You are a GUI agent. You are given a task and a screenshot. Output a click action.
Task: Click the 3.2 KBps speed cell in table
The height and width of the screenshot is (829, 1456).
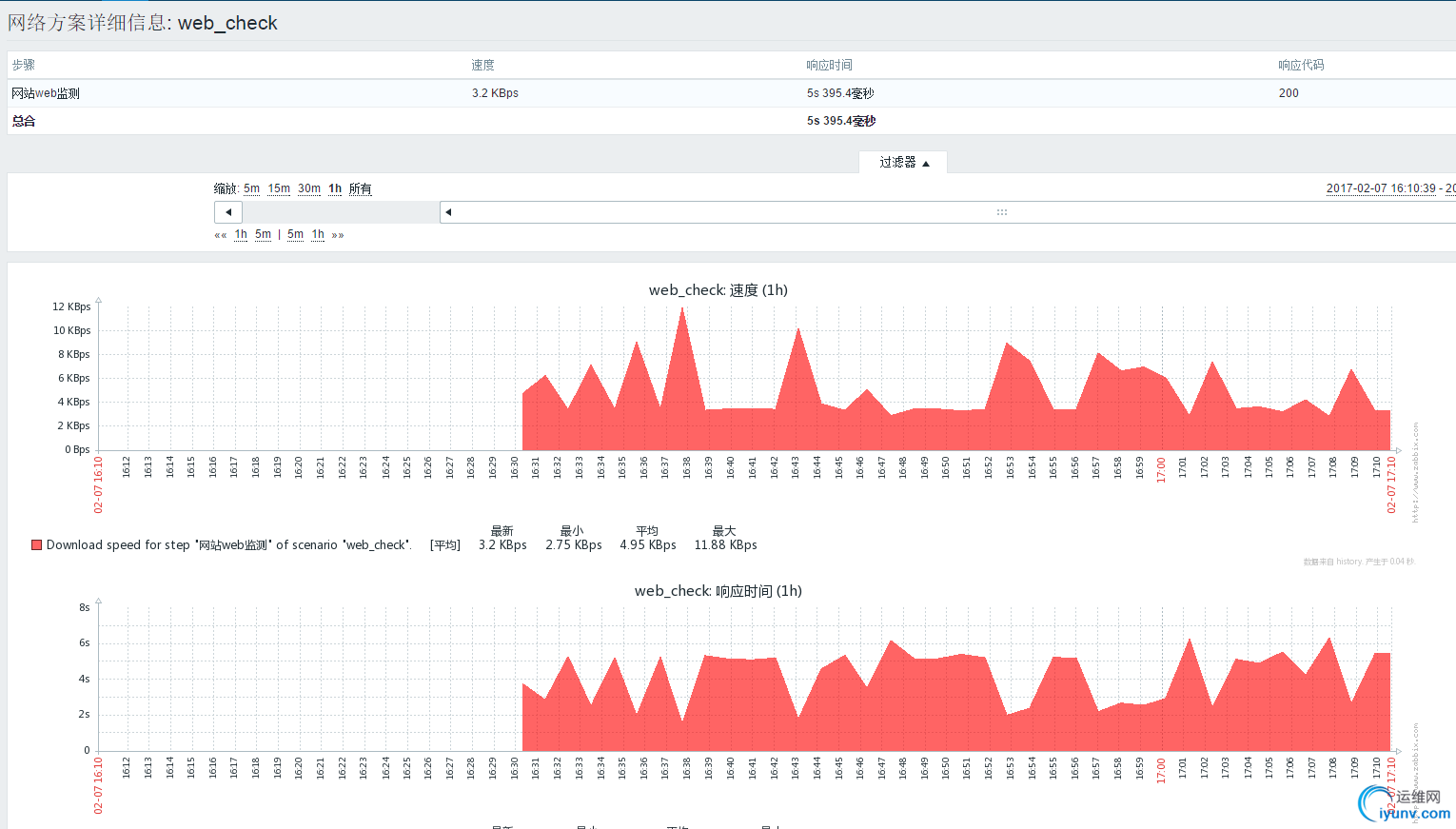coord(495,93)
